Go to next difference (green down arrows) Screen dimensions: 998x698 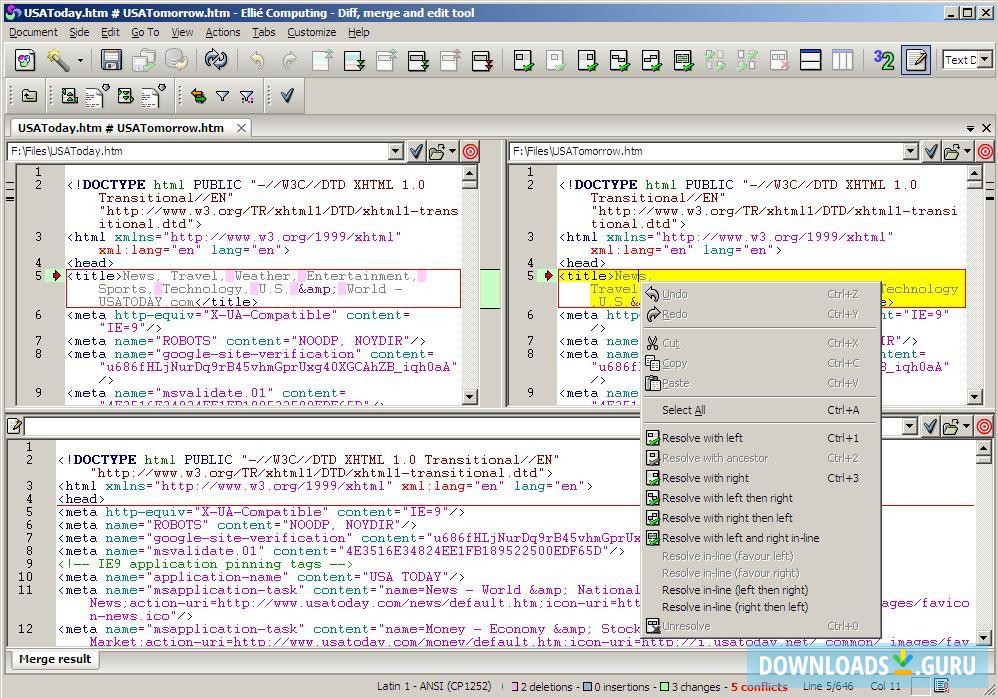tap(354, 60)
